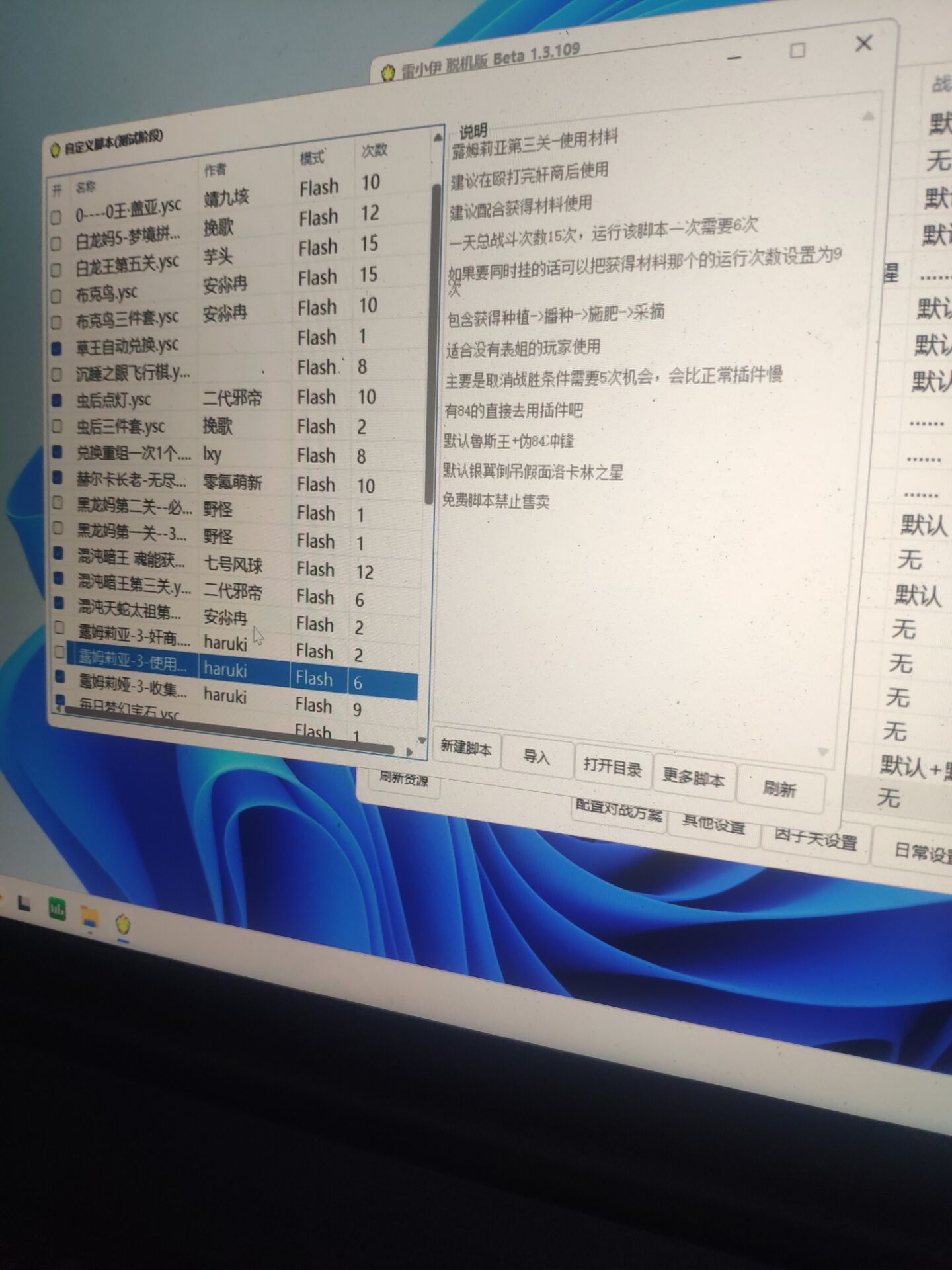Click the description line 有84的直接去用插件吧
The width and height of the screenshot is (952, 1270).
[514, 411]
